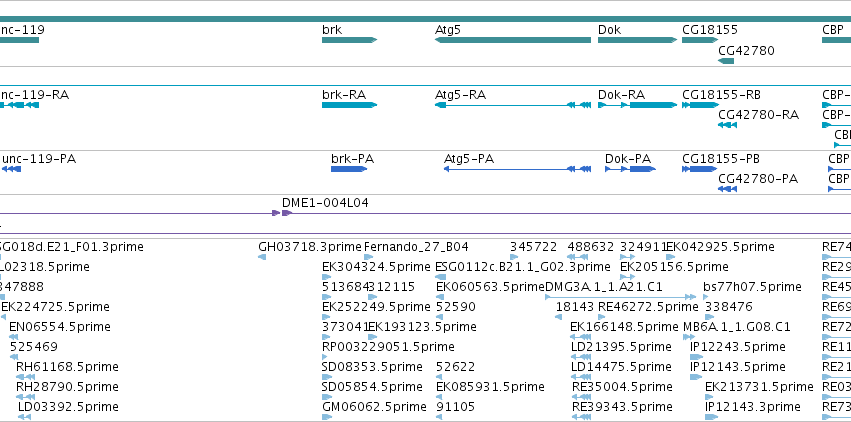Click the Dok-RA transcript glyph
Viewport: 851px width, 422px height.
638,105
